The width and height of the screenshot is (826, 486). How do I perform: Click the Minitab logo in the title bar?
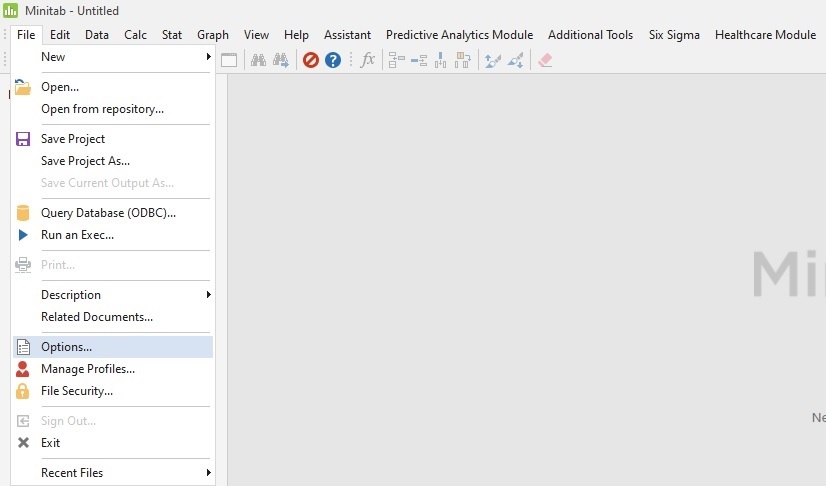point(11,11)
